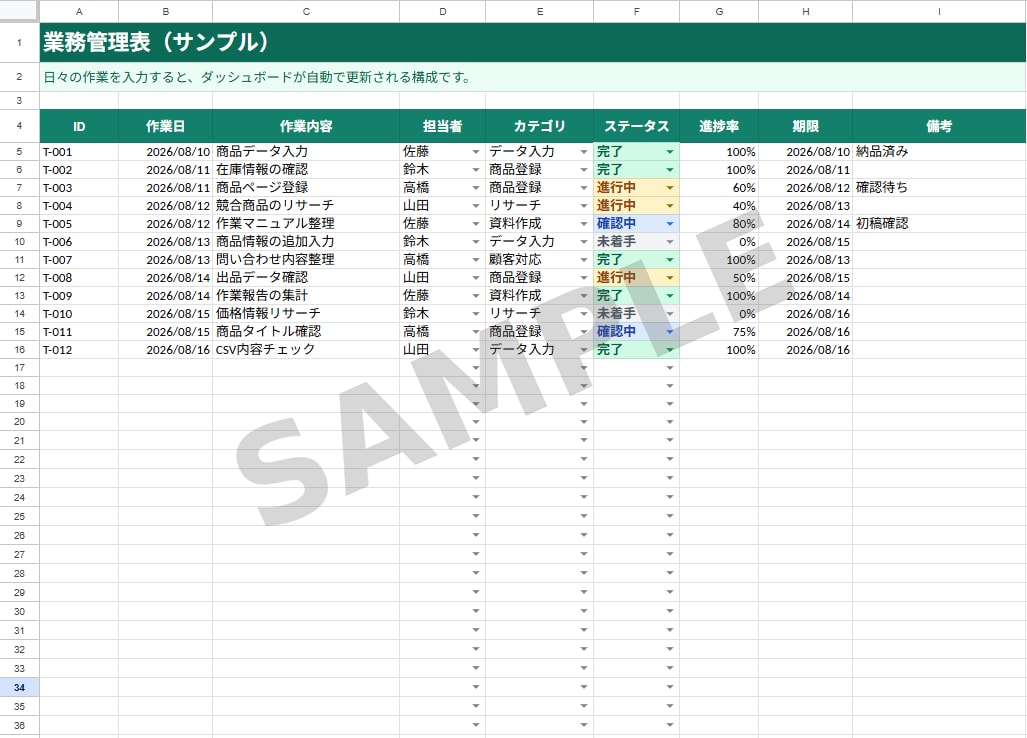
Task: Select the 60% progress cell
Action: point(719,188)
